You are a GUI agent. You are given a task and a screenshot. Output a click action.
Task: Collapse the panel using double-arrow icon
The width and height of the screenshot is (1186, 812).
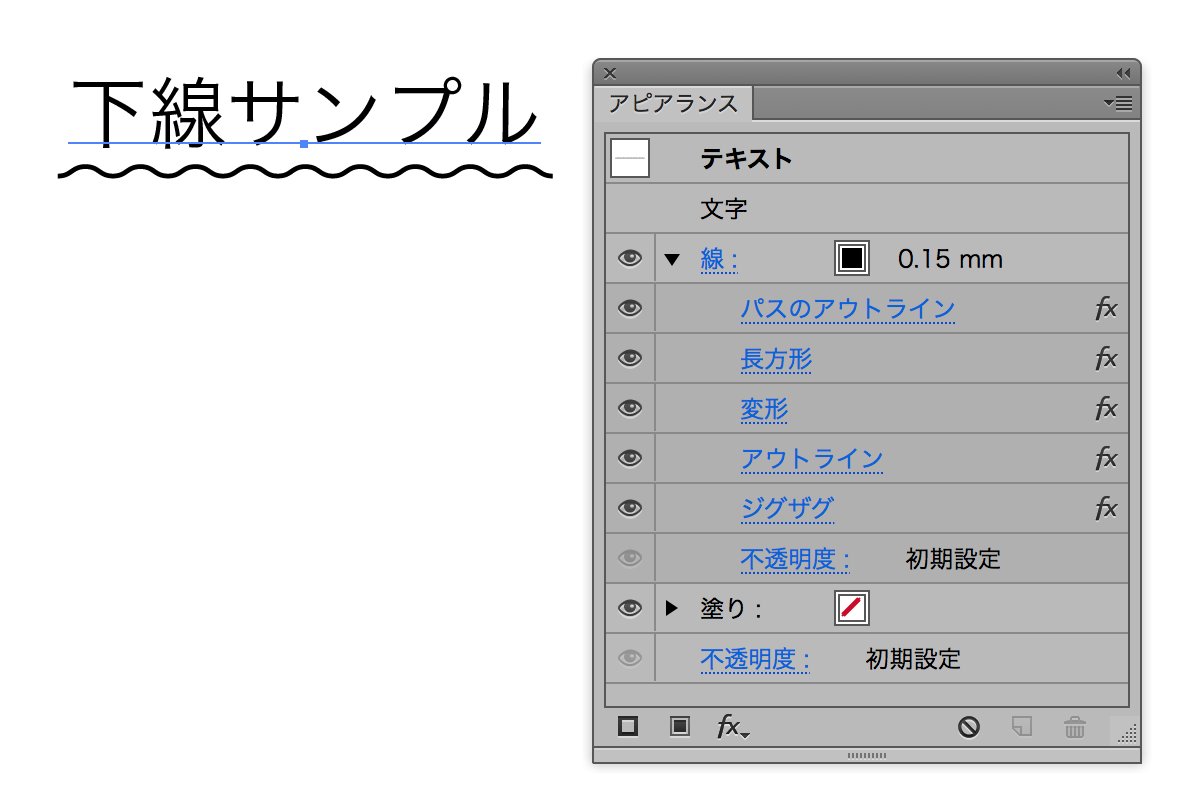click(x=1123, y=73)
